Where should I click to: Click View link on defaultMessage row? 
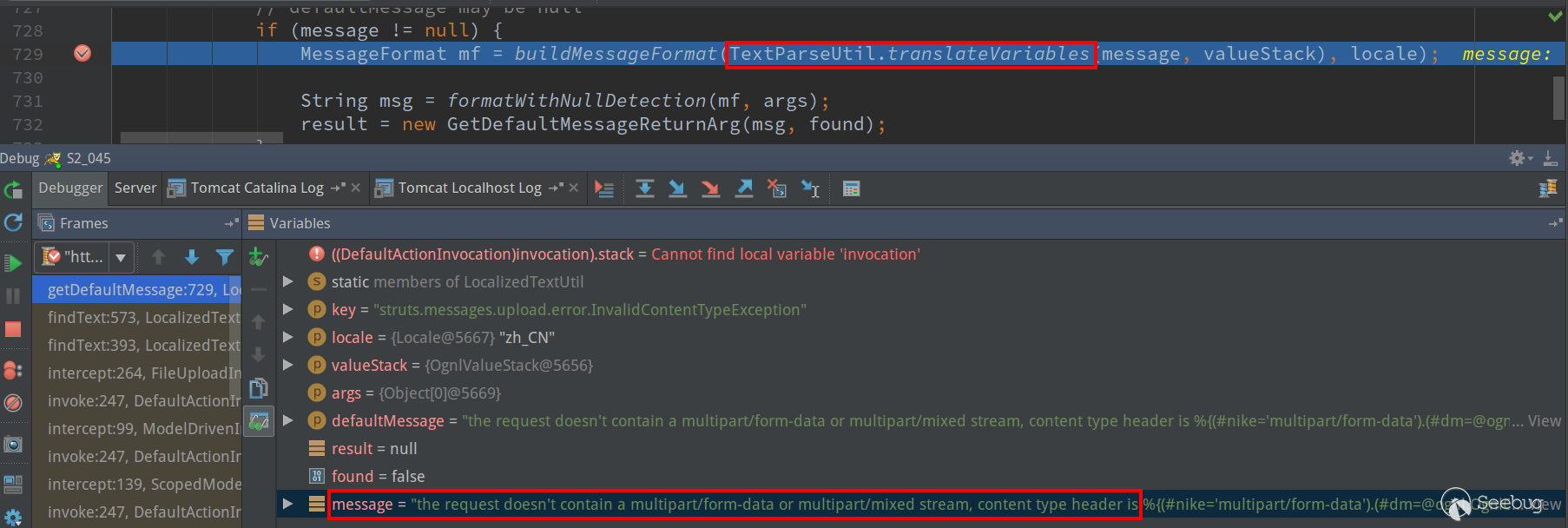1545,421
